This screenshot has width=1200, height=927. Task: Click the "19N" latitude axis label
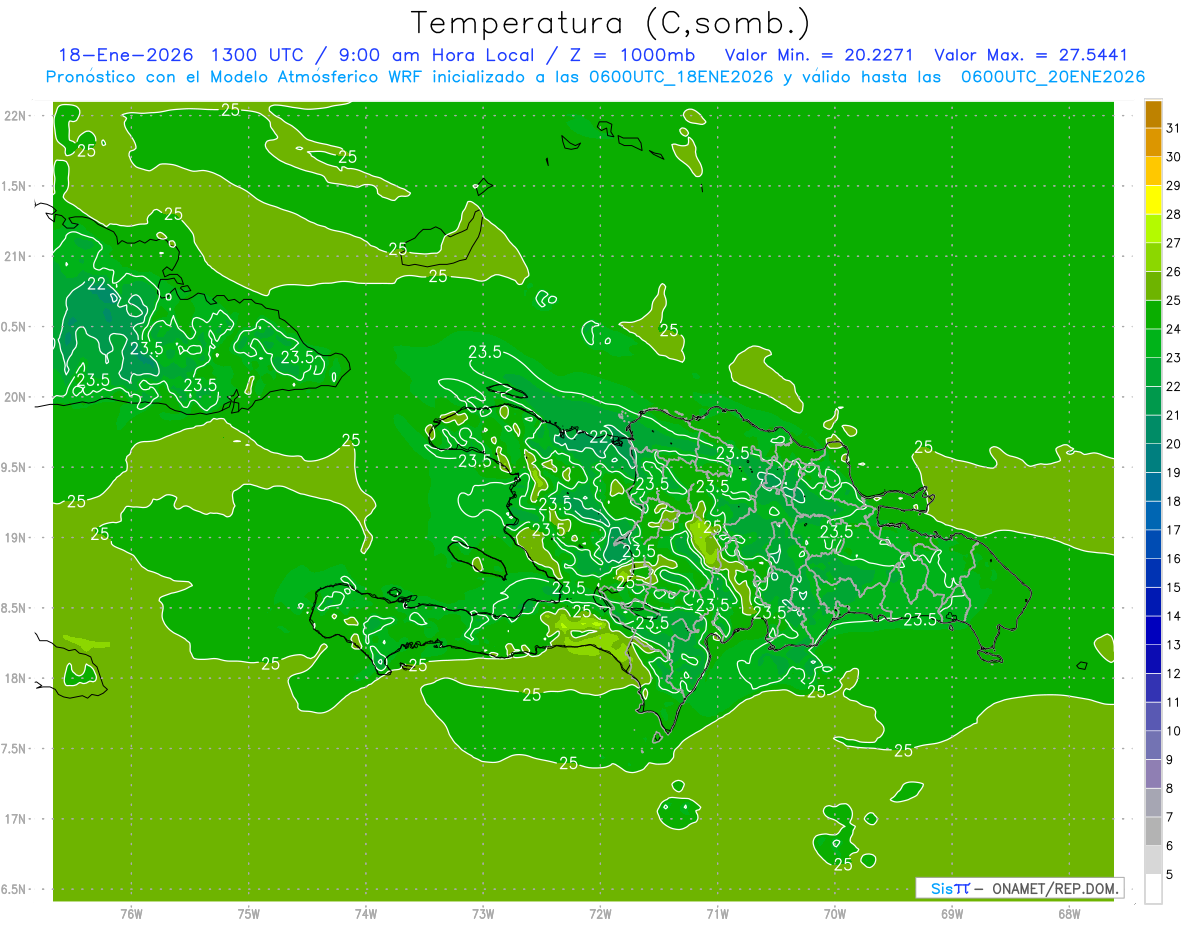coord(15,538)
